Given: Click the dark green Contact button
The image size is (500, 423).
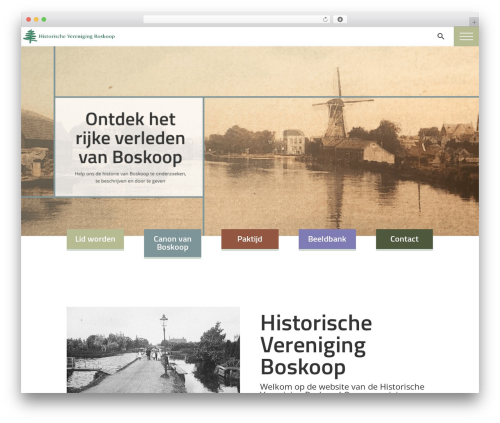Looking at the screenshot, I should (x=404, y=239).
